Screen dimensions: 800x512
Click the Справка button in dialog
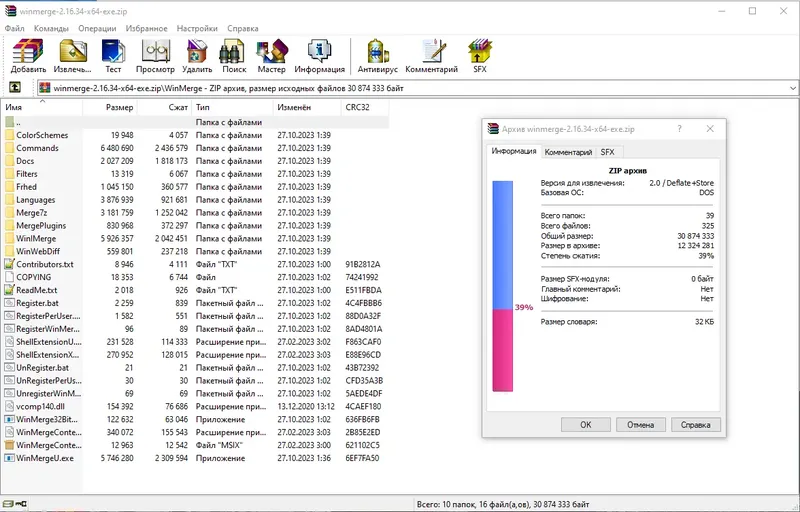tap(695, 424)
